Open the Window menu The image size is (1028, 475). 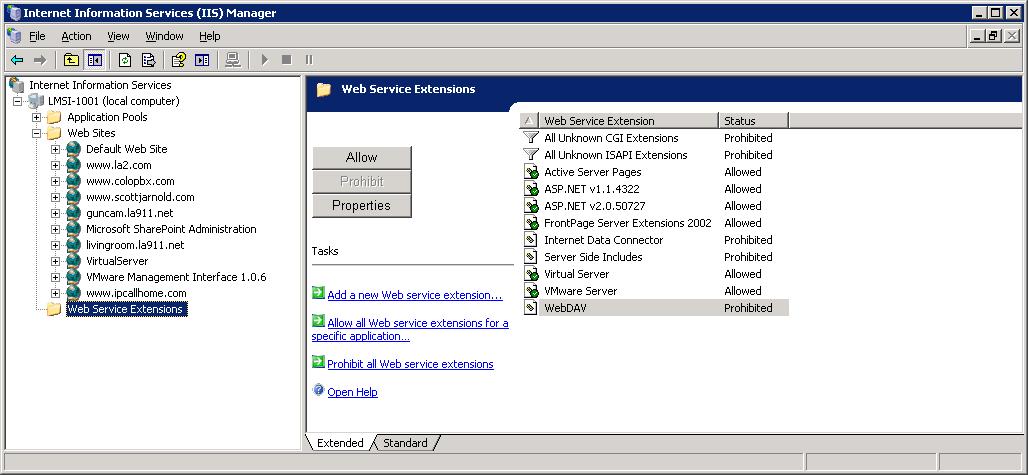point(165,36)
